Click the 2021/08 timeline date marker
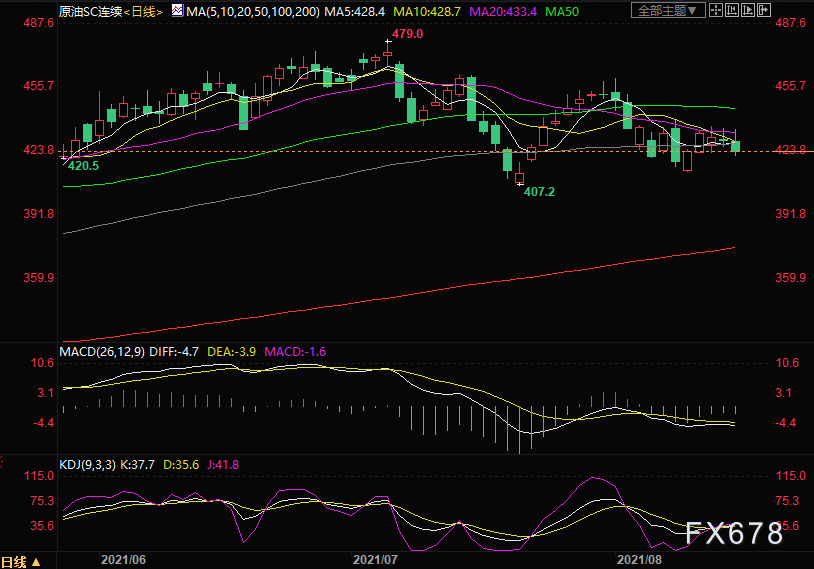The image size is (814, 569). [x=639, y=560]
